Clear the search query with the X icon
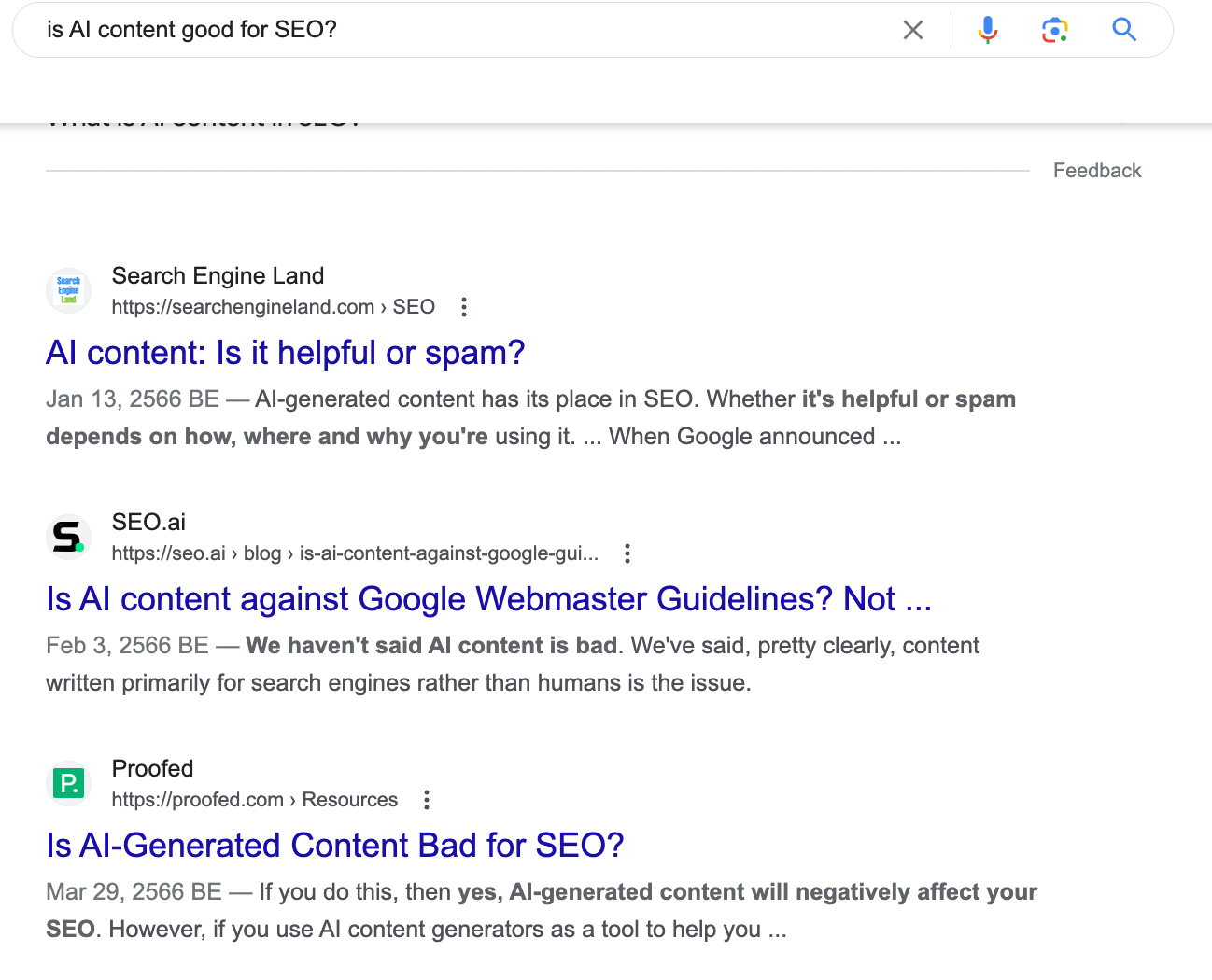 pos(913,30)
